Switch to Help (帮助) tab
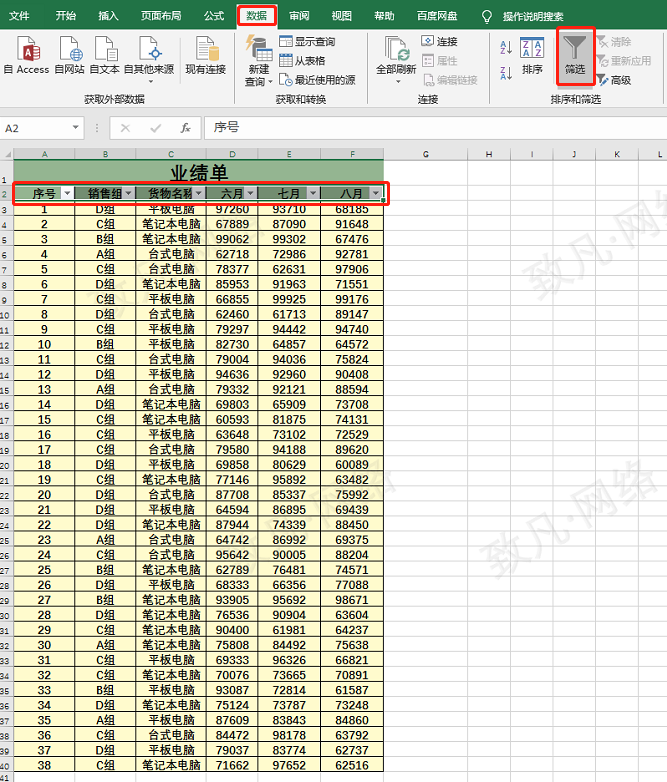 click(x=384, y=16)
